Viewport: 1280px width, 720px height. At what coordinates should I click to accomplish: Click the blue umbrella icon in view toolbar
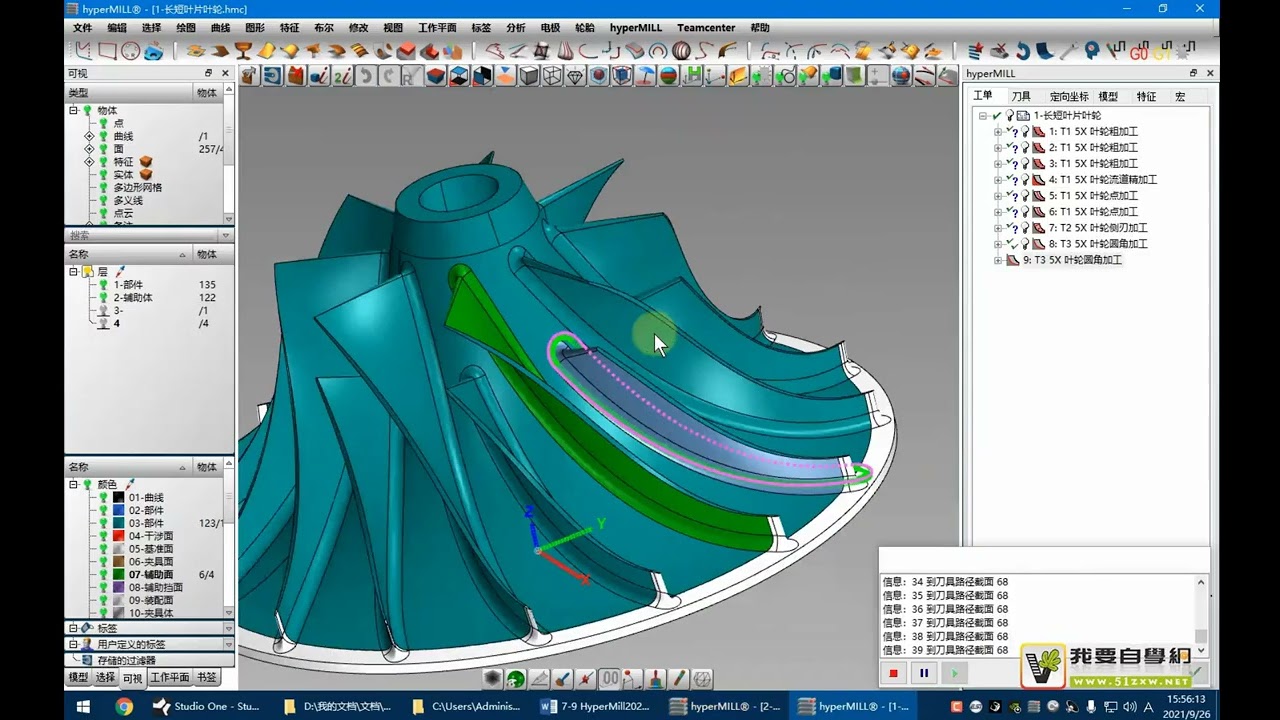coord(645,76)
